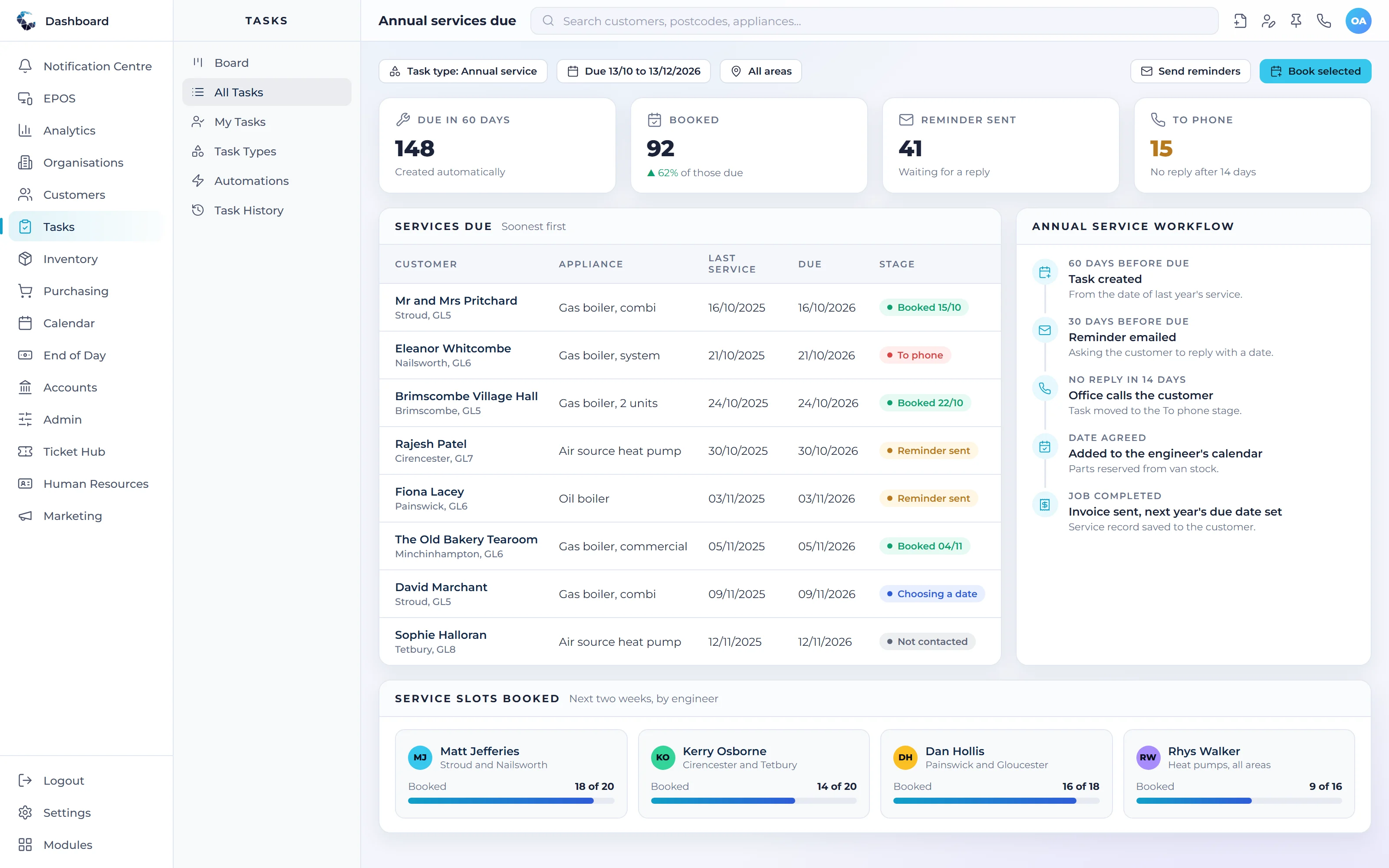
Task: Open the OA user avatar
Action: pyautogui.click(x=1358, y=21)
